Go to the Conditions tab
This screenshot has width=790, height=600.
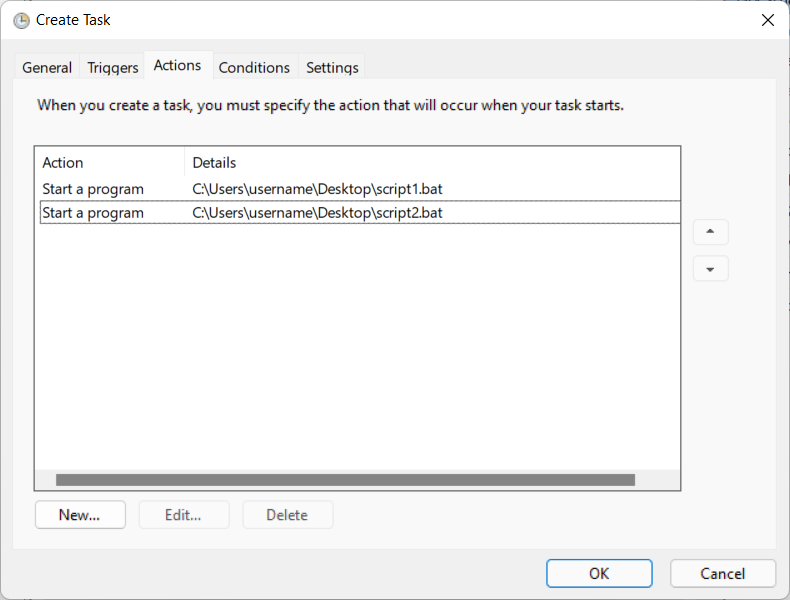pos(254,67)
